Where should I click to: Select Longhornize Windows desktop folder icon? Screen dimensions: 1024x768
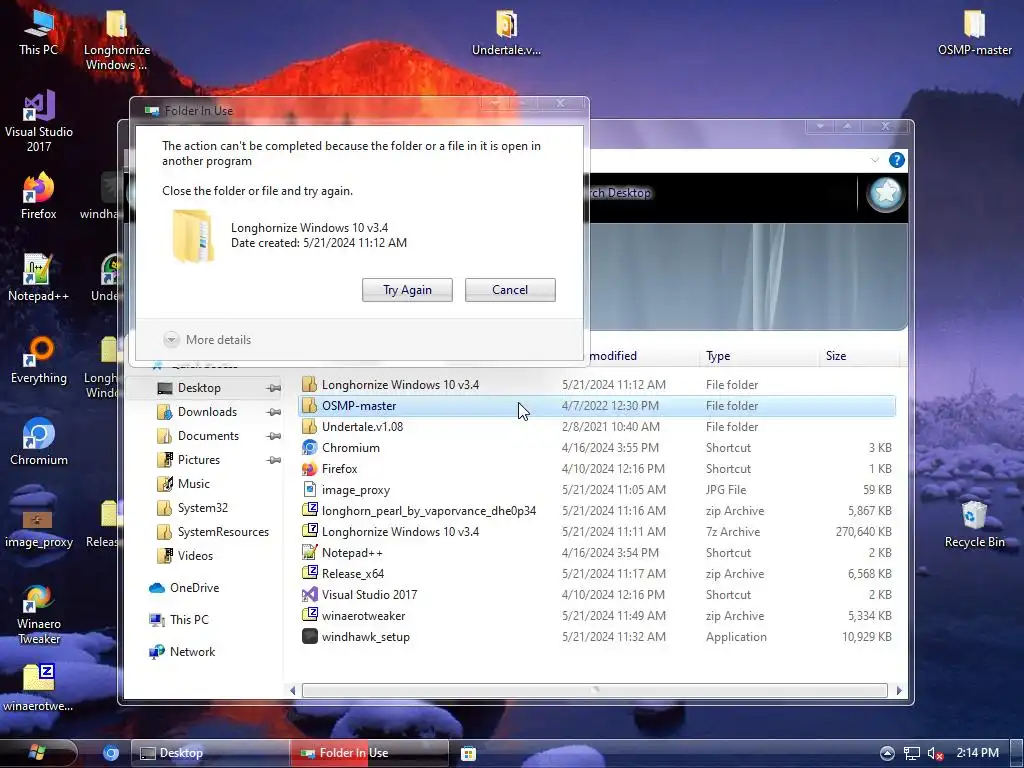coord(117,40)
